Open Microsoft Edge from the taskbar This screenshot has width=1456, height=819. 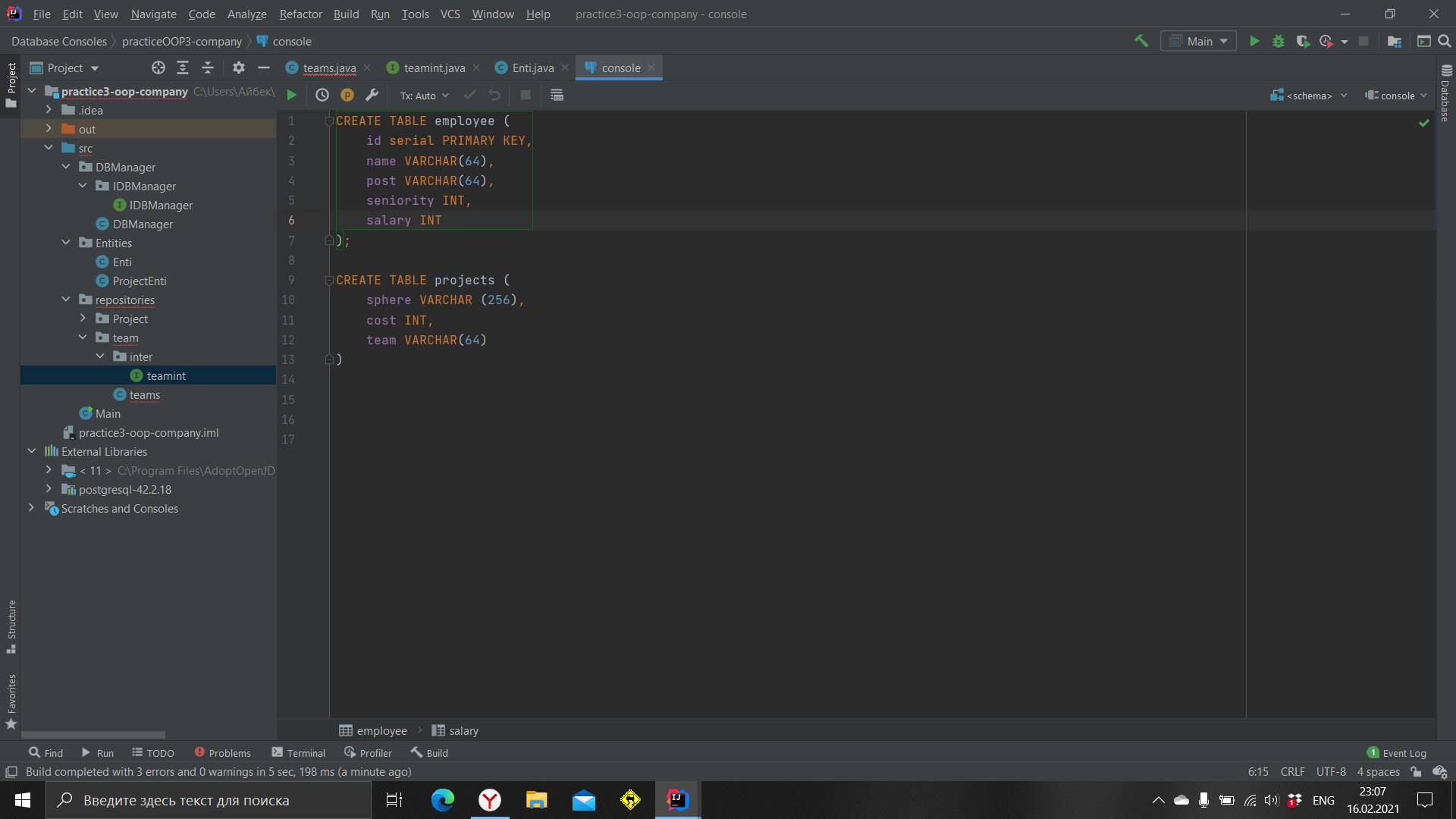pyautogui.click(x=442, y=800)
